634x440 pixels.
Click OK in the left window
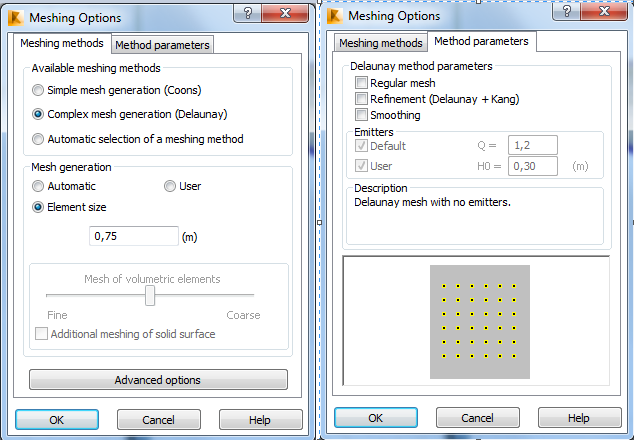pos(57,420)
